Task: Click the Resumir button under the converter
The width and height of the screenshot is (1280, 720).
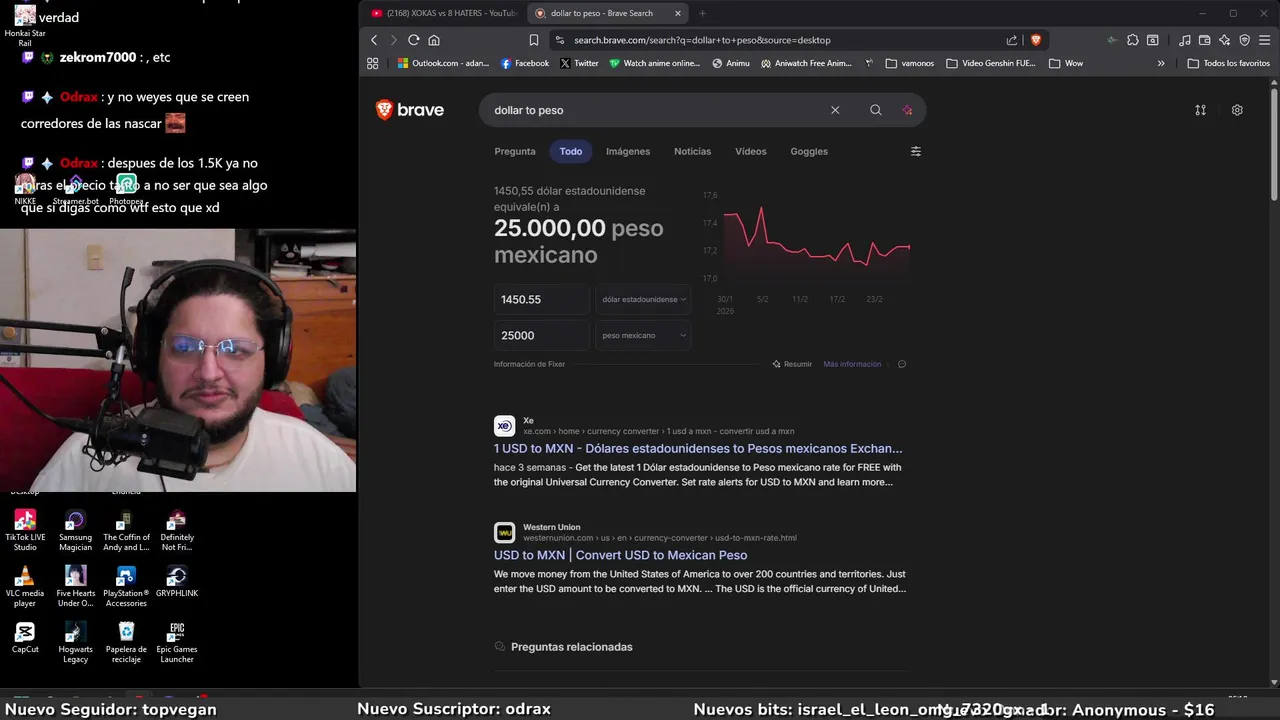Action: [x=792, y=364]
